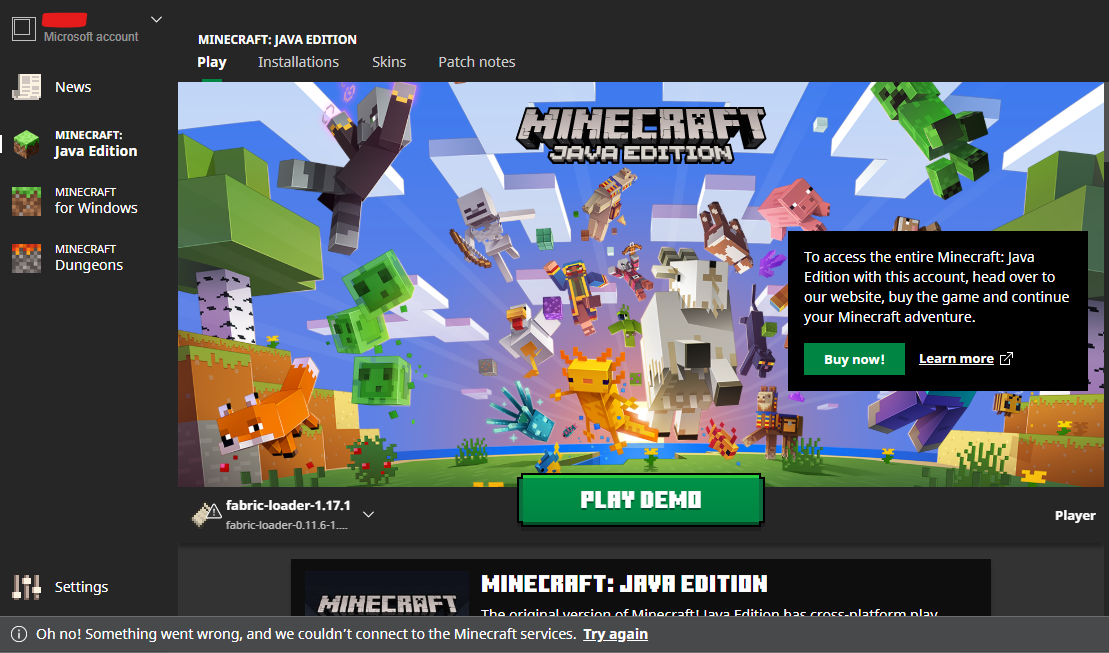Follow the Learn more link
1109x653 pixels.
(x=956, y=359)
